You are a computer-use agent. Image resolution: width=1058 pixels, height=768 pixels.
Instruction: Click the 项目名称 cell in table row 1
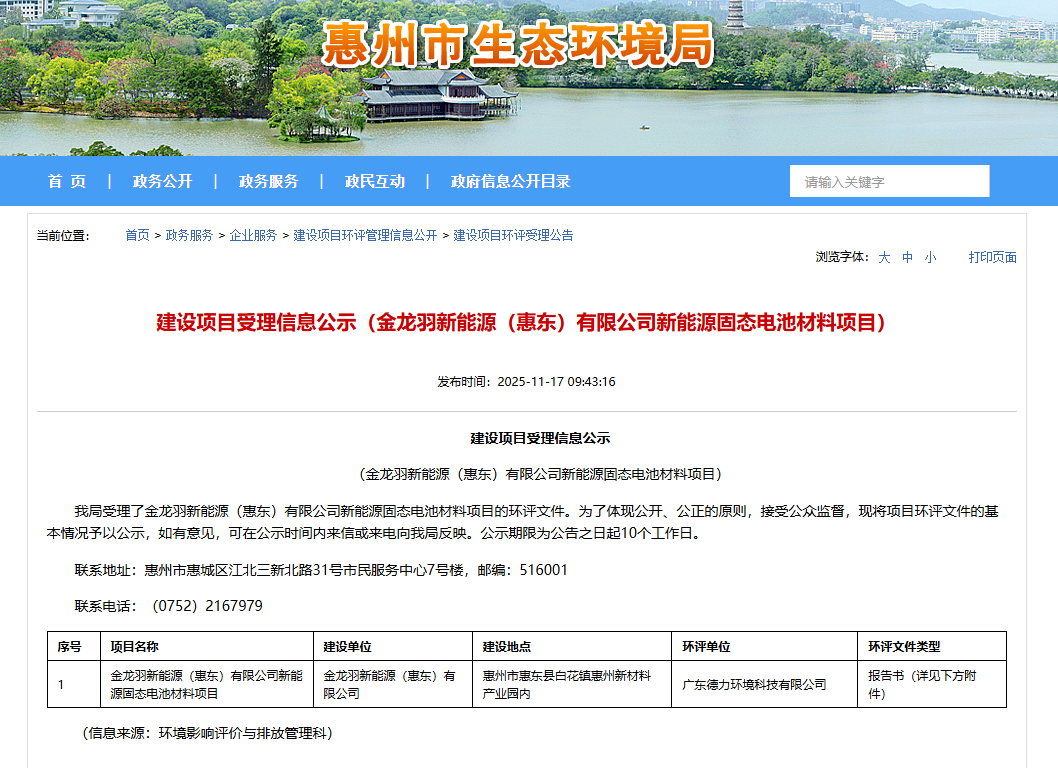point(206,684)
